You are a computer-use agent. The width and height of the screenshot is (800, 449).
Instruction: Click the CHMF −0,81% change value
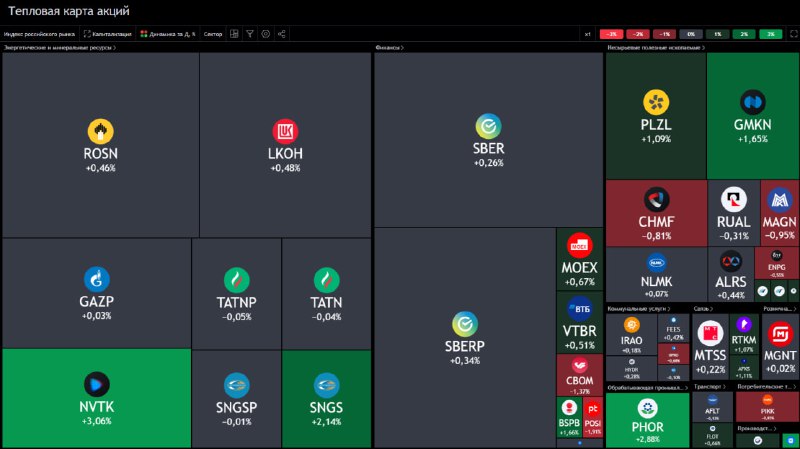[x=656, y=236]
